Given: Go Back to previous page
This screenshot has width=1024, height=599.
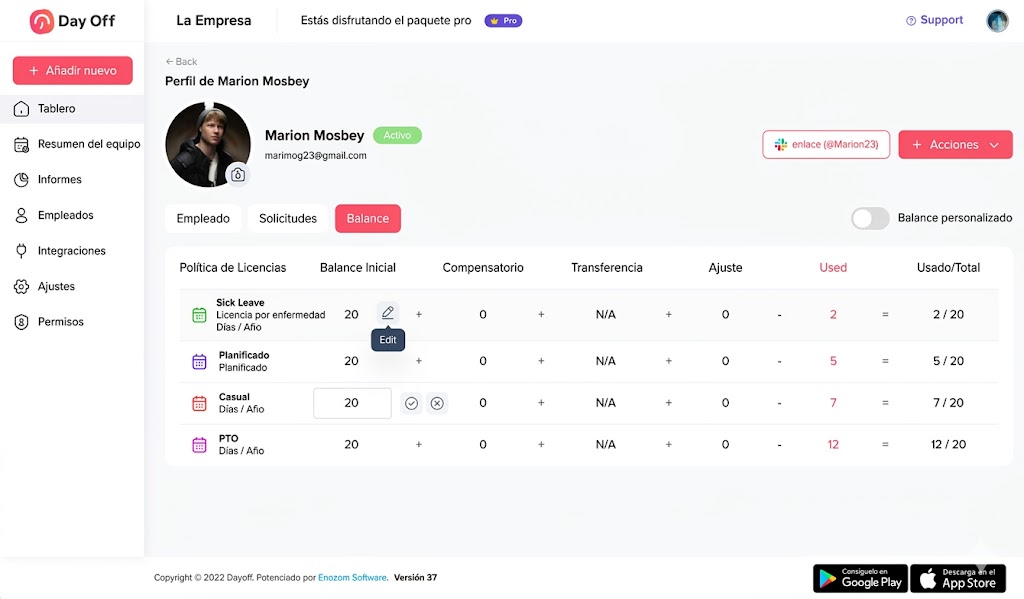Looking at the screenshot, I should coord(181,61).
